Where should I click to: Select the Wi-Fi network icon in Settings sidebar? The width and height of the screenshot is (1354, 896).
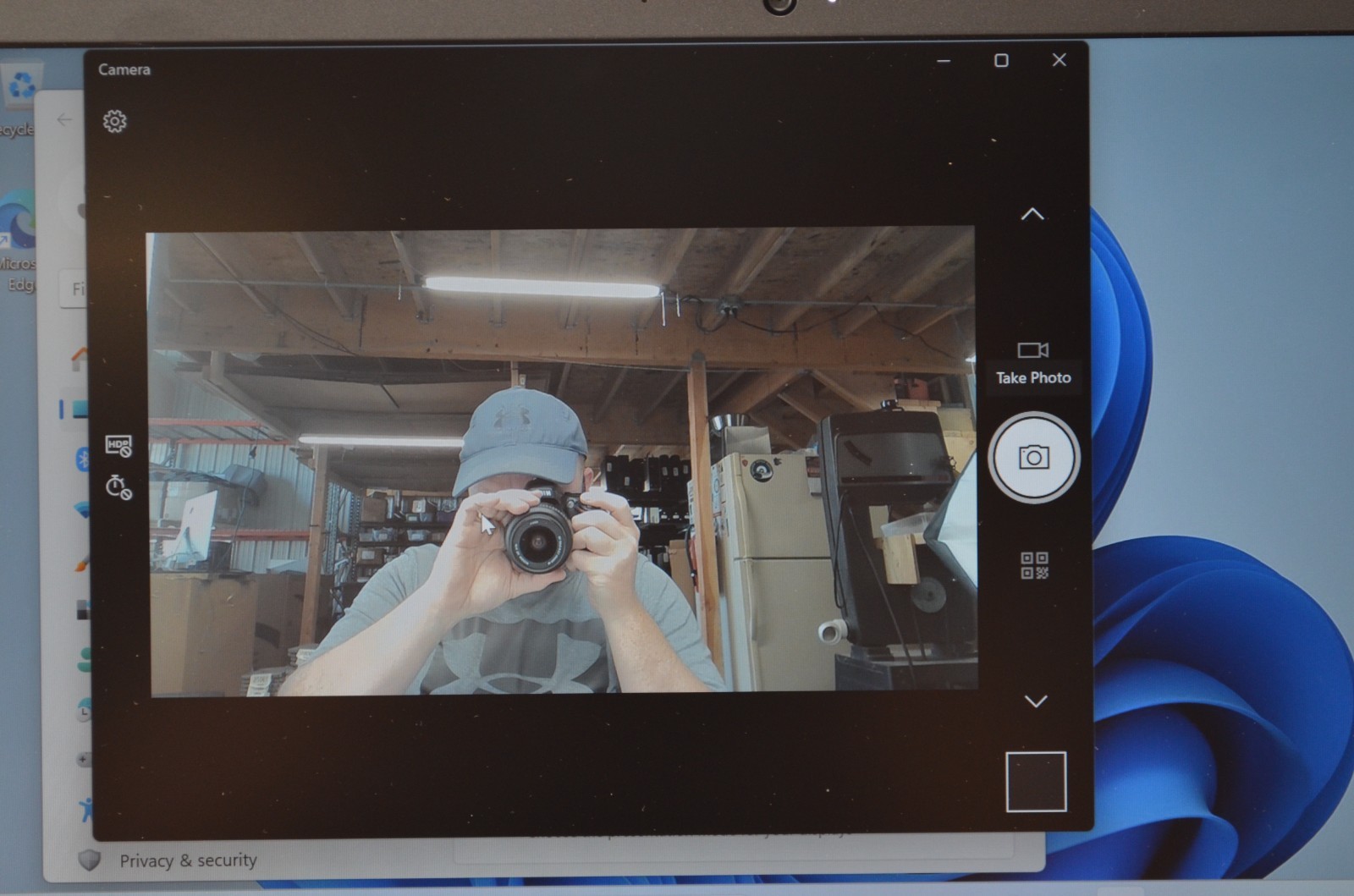coord(82,510)
